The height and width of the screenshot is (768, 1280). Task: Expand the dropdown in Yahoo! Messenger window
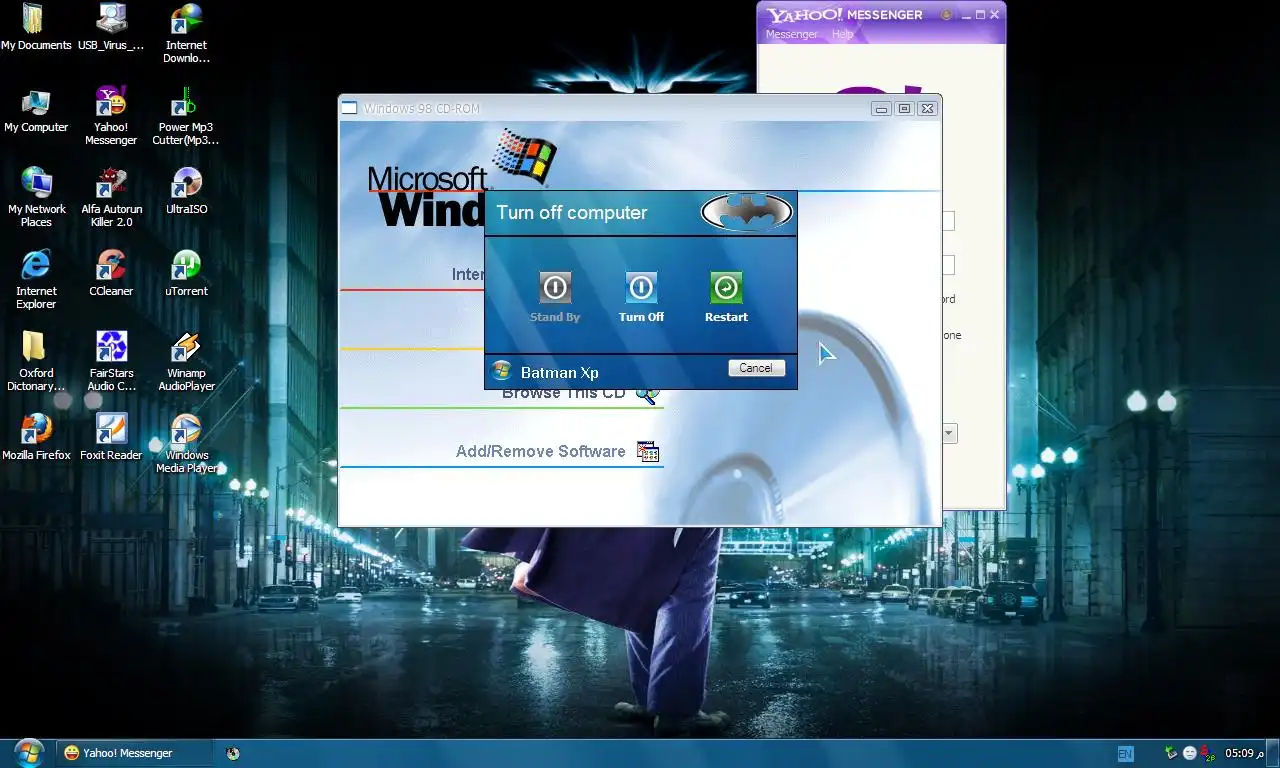[949, 433]
